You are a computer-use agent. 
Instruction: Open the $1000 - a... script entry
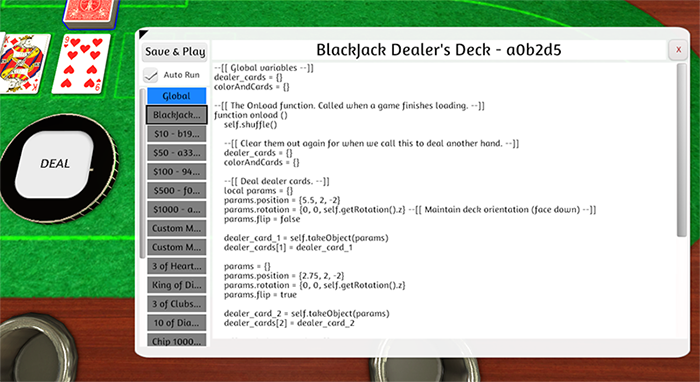click(177, 209)
